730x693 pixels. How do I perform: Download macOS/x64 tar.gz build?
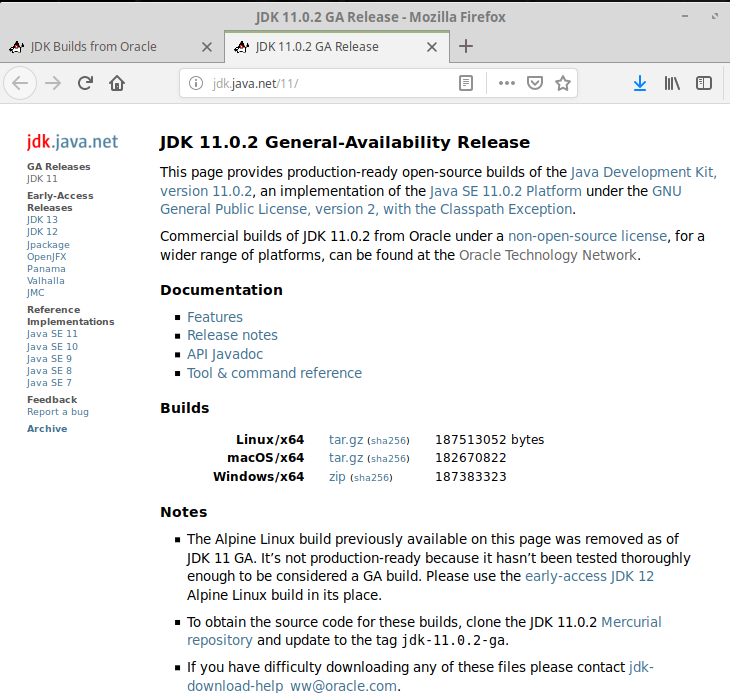click(x=346, y=458)
